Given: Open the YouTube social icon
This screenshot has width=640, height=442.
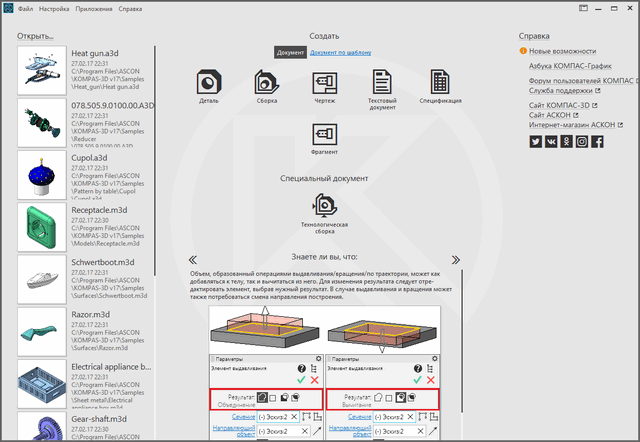Looking at the screenshot, I should point(582,142).
